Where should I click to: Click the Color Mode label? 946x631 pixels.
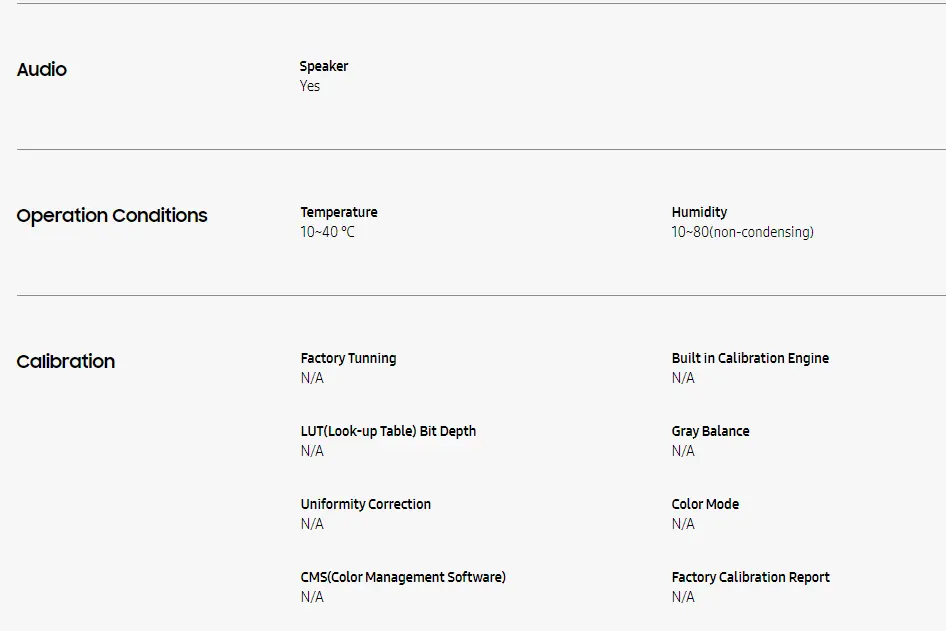tap(705, 504)
